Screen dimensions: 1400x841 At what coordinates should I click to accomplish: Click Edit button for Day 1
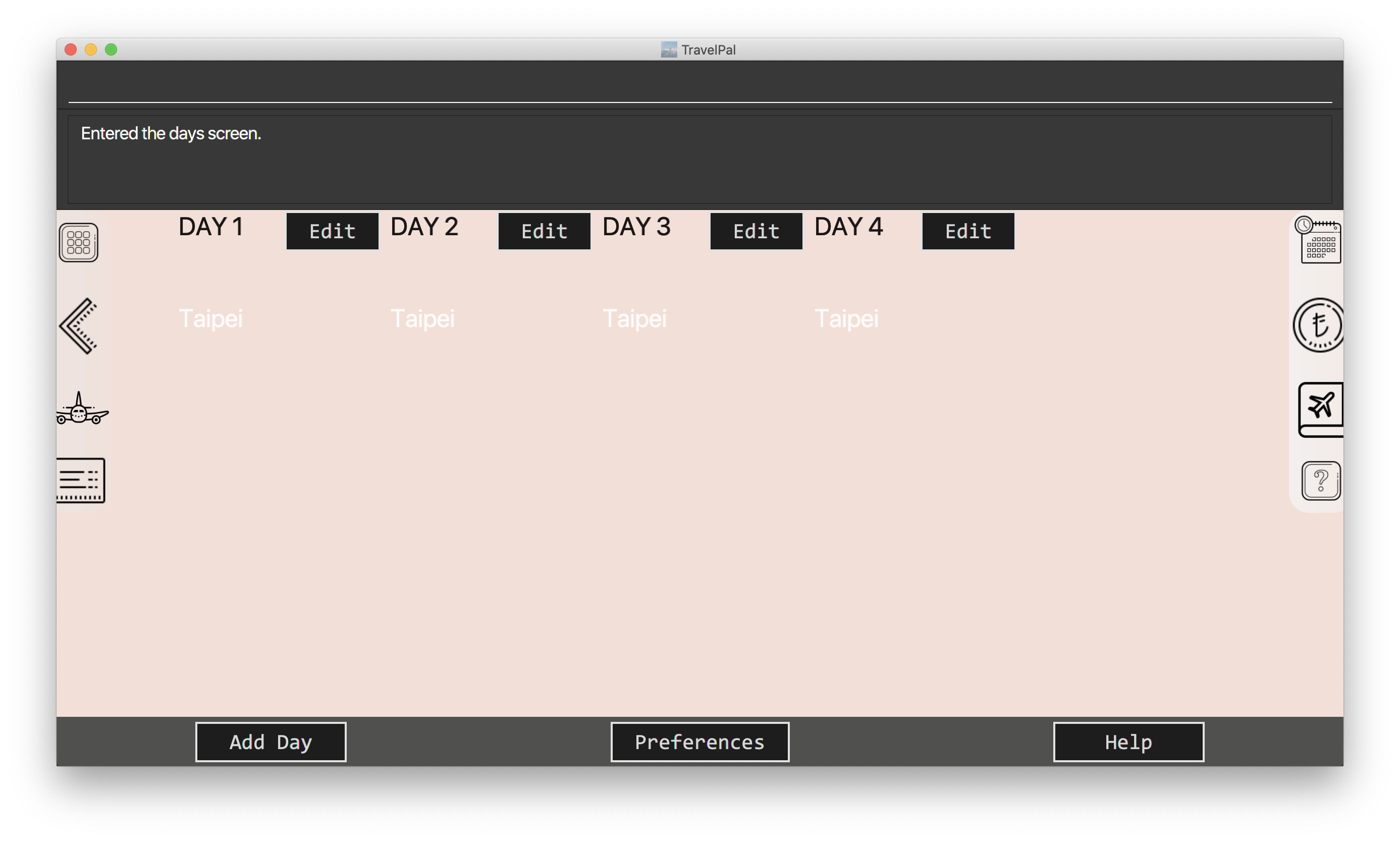tap(332, 231)
